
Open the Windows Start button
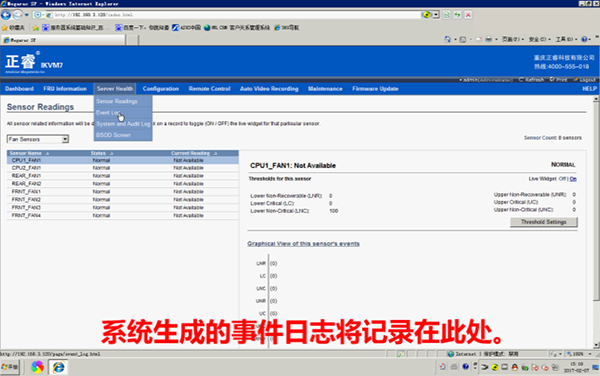[x=10, y=367]
